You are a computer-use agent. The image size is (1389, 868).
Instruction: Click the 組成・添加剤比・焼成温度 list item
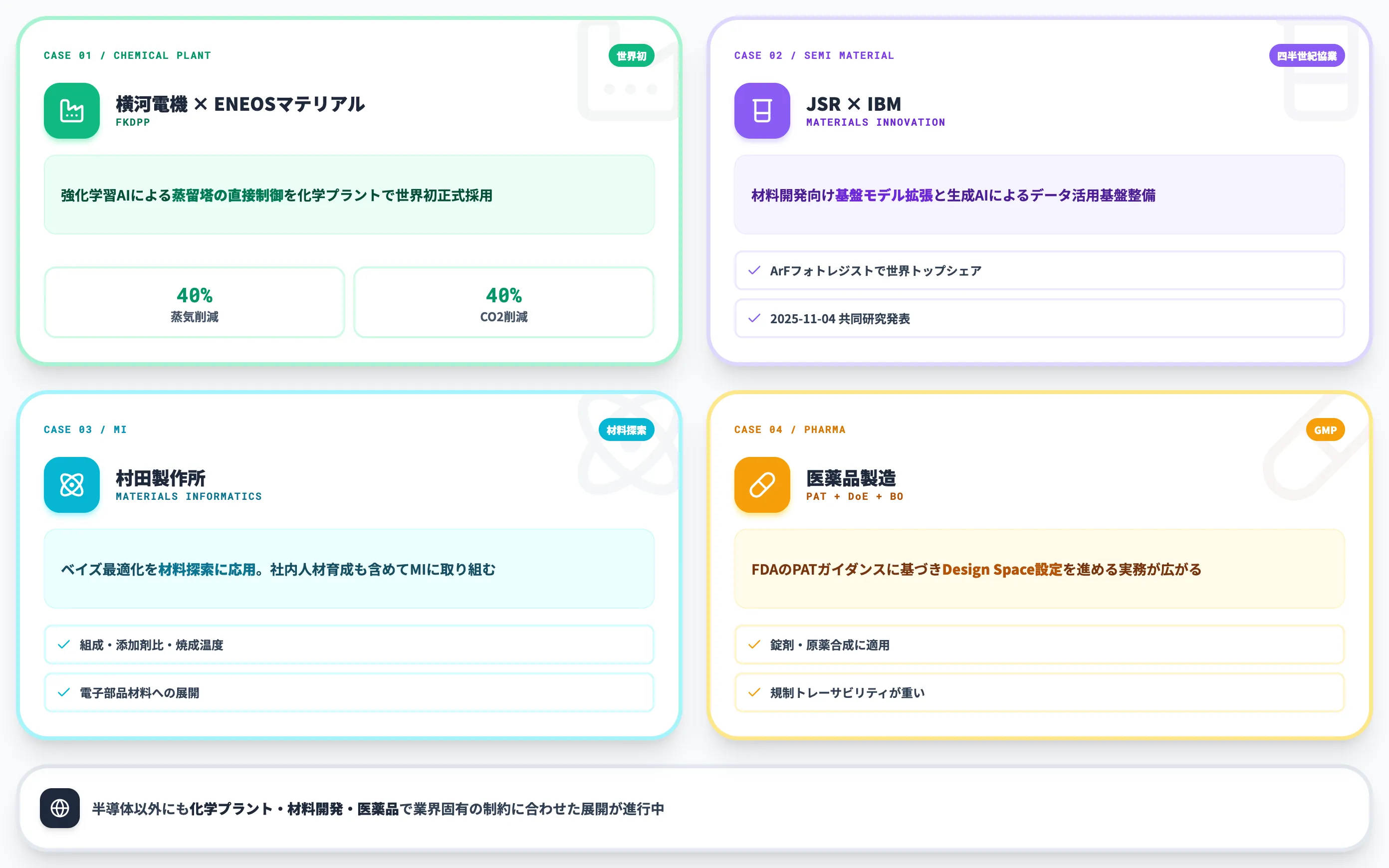point(349,645)
